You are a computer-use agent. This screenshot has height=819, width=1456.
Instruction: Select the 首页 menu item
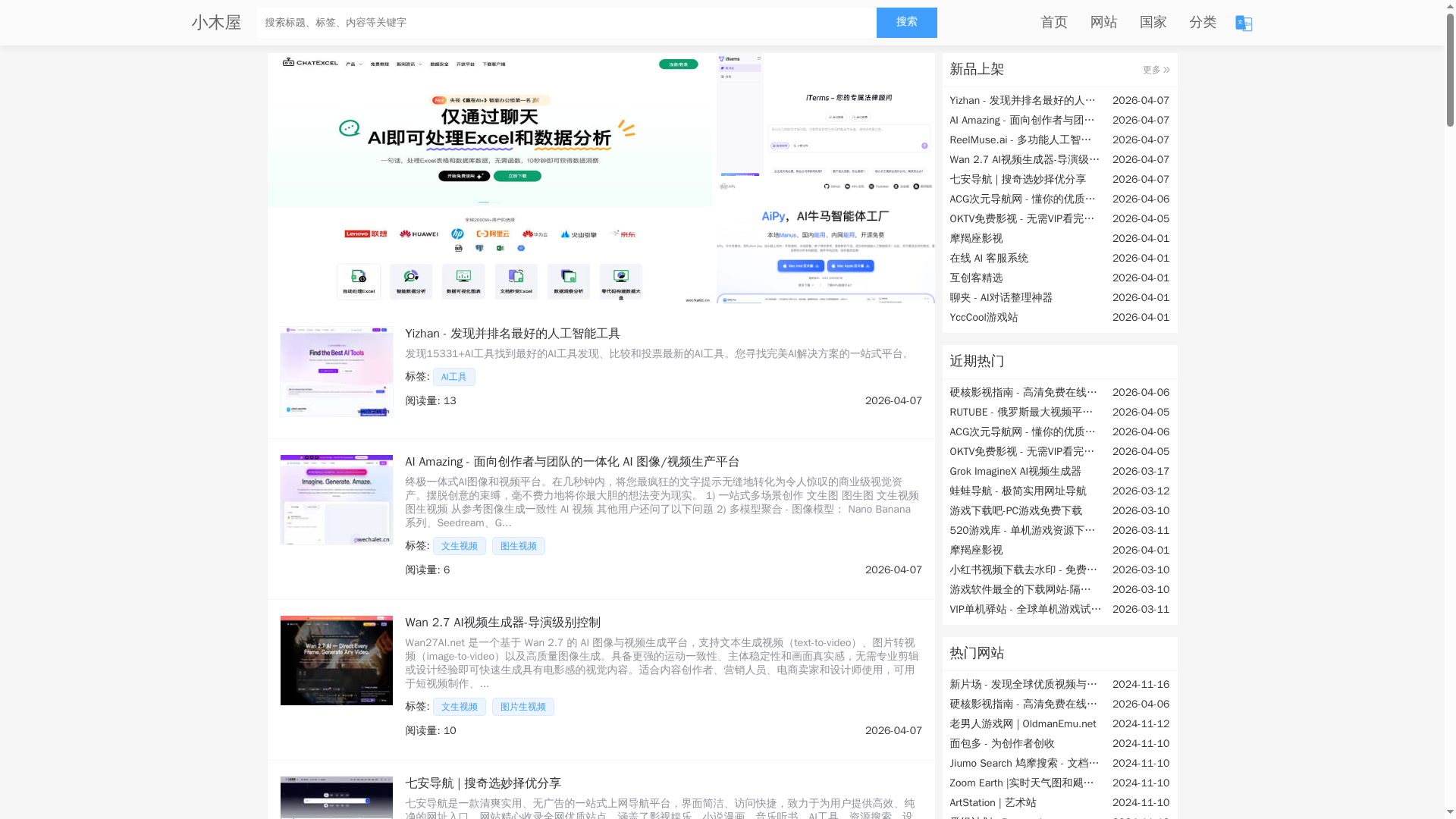pos(1053,22)
